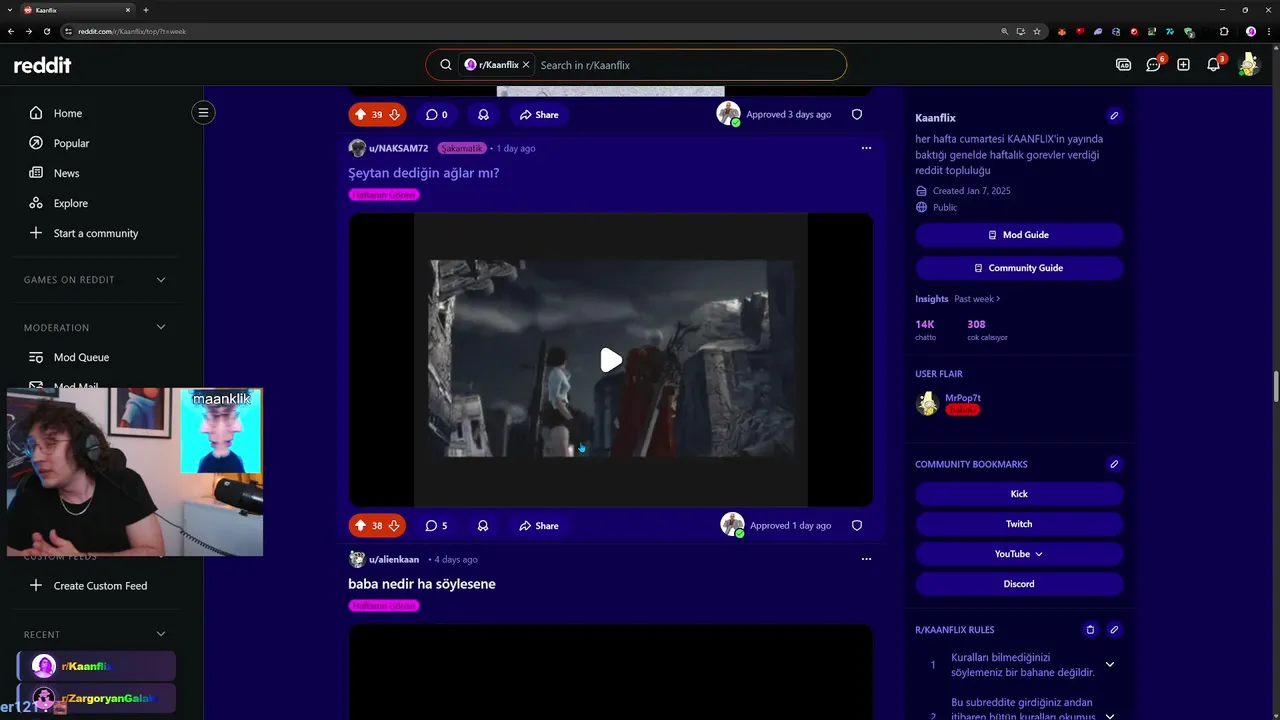Open u/NAKSAM72 profile
The height and width of the screenshot is (720, 1280).
click(398, 148)
